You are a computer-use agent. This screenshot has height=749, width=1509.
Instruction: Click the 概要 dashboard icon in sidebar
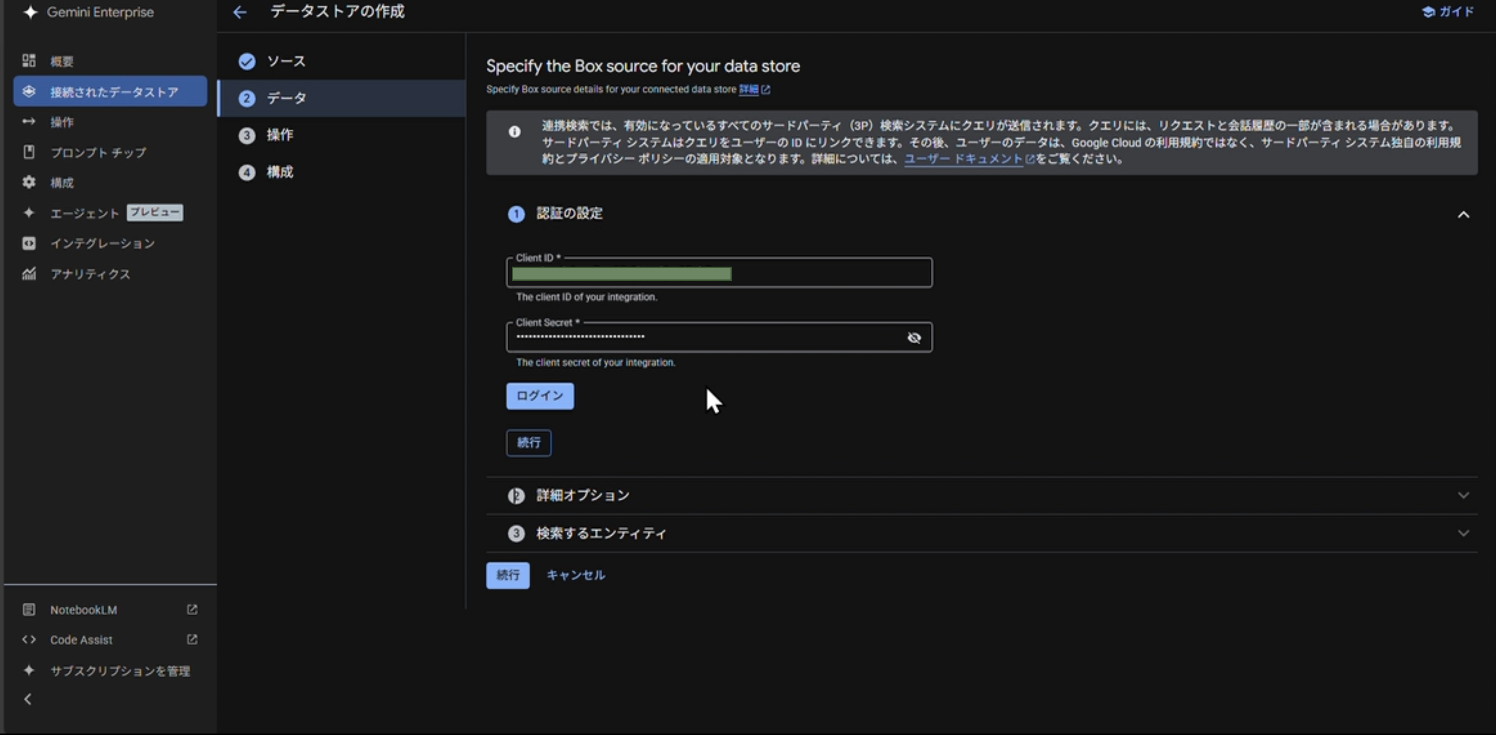click(x=29, y=61)
